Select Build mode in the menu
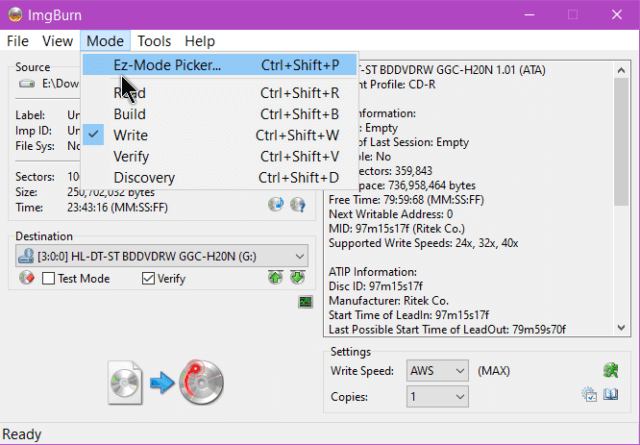 (x=220, y=114)
